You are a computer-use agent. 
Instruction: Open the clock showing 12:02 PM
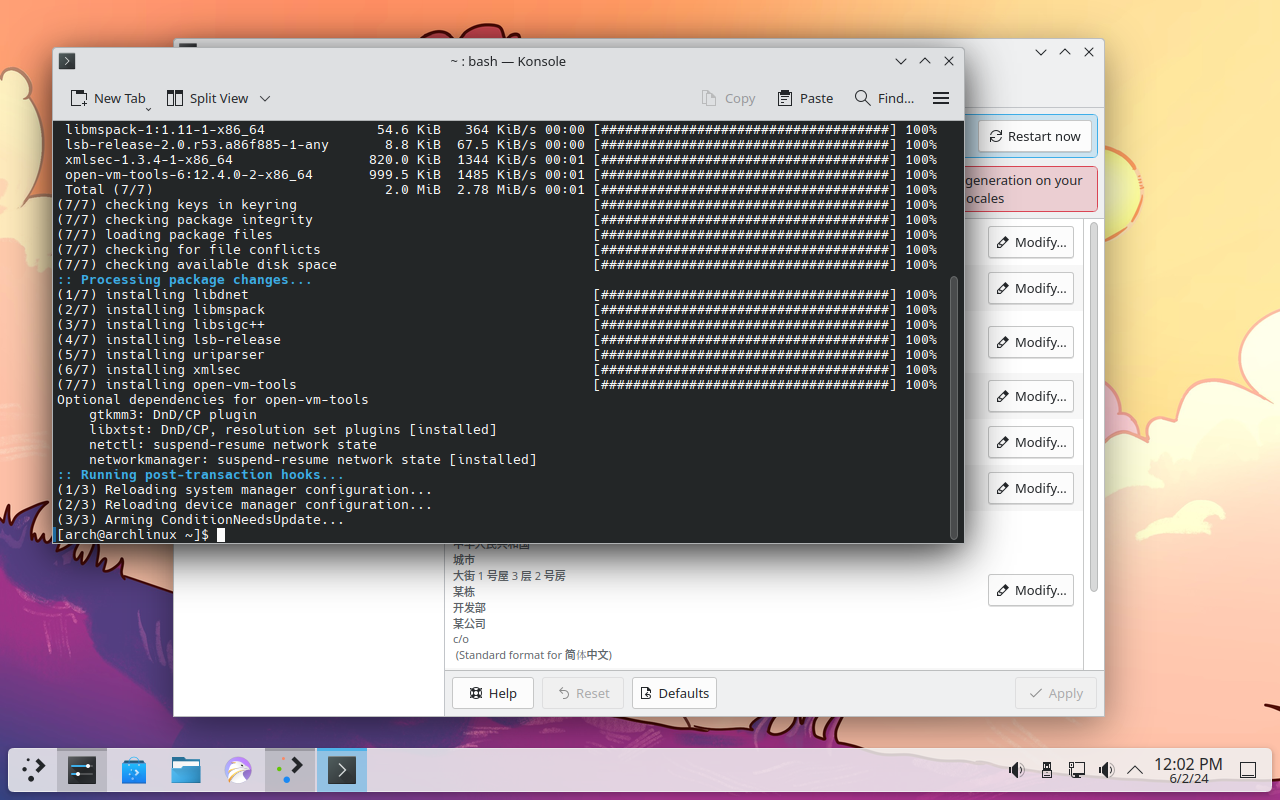[x=1188, y=770]
